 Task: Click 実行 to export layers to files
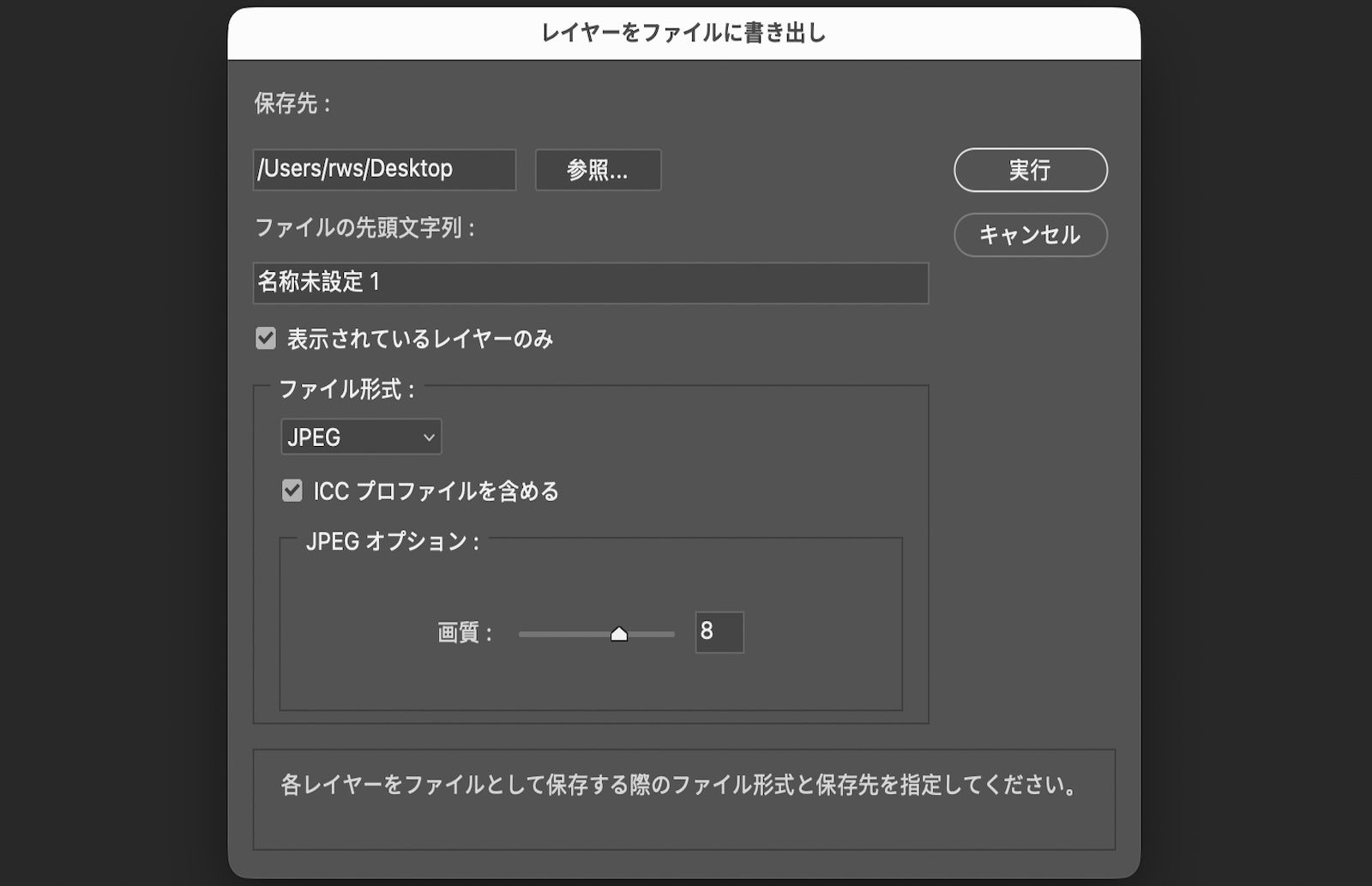point(1030,170)
